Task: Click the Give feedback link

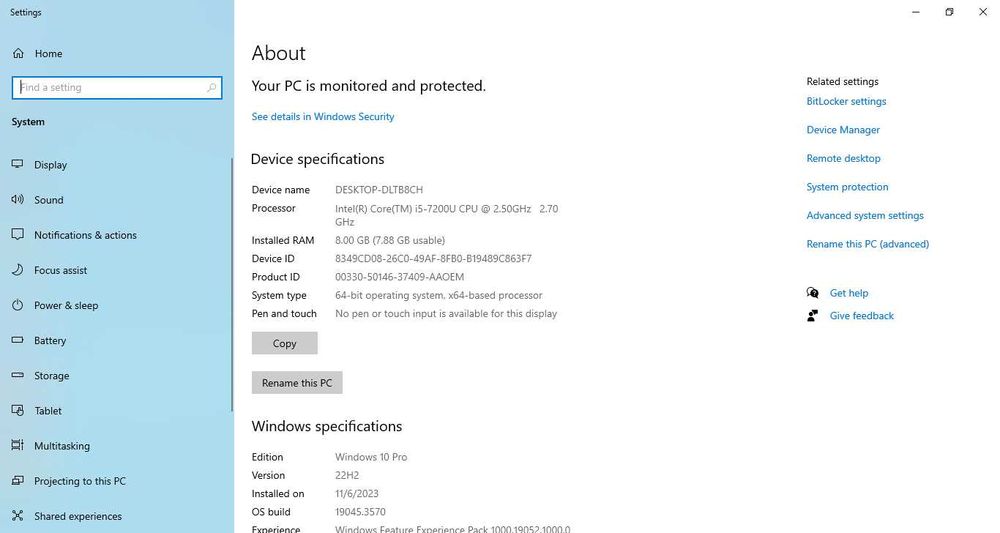Action: click(x=862, y=316)
